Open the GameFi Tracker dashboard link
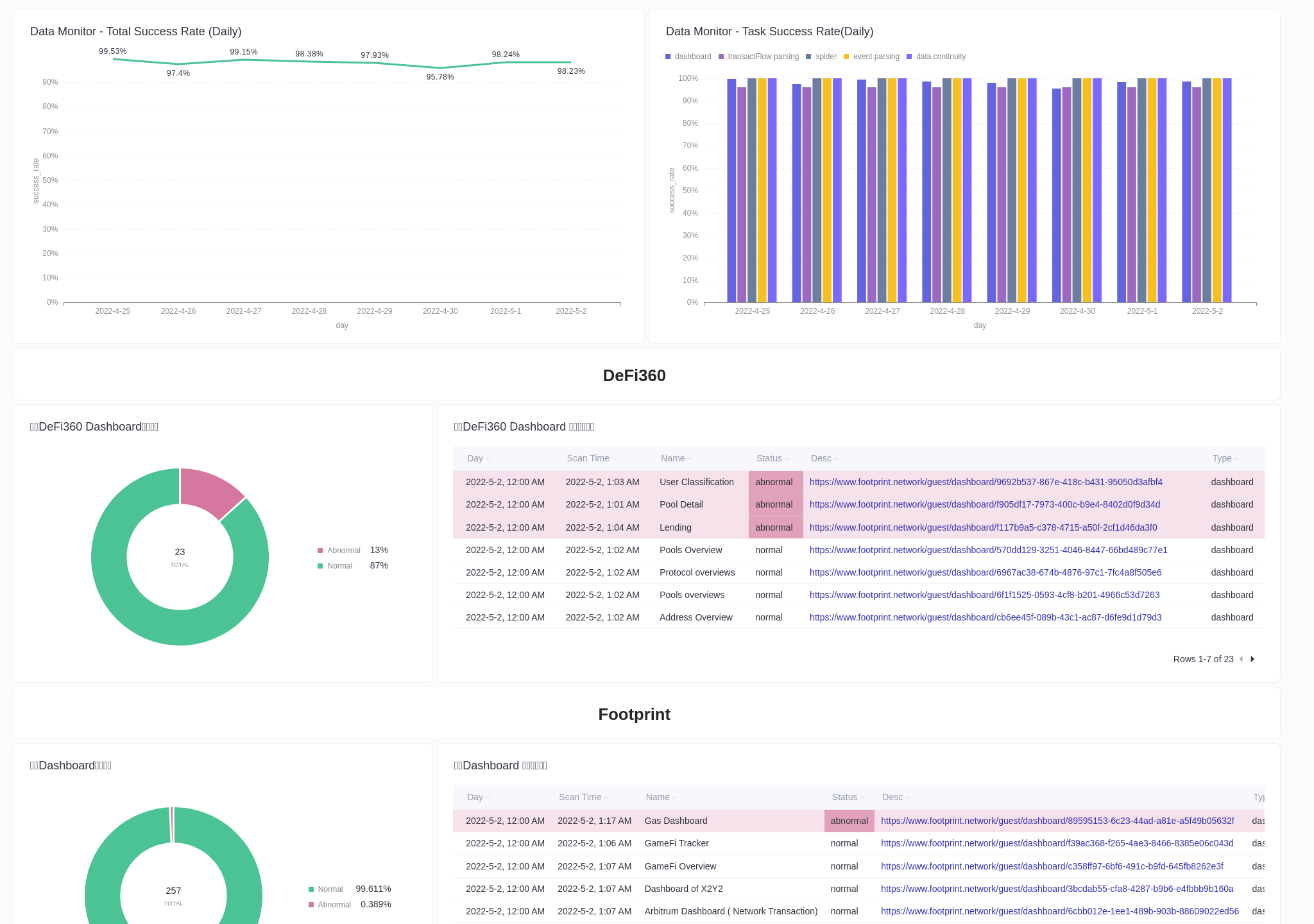The image size is (1314, 924). [x=1057, y=843]
